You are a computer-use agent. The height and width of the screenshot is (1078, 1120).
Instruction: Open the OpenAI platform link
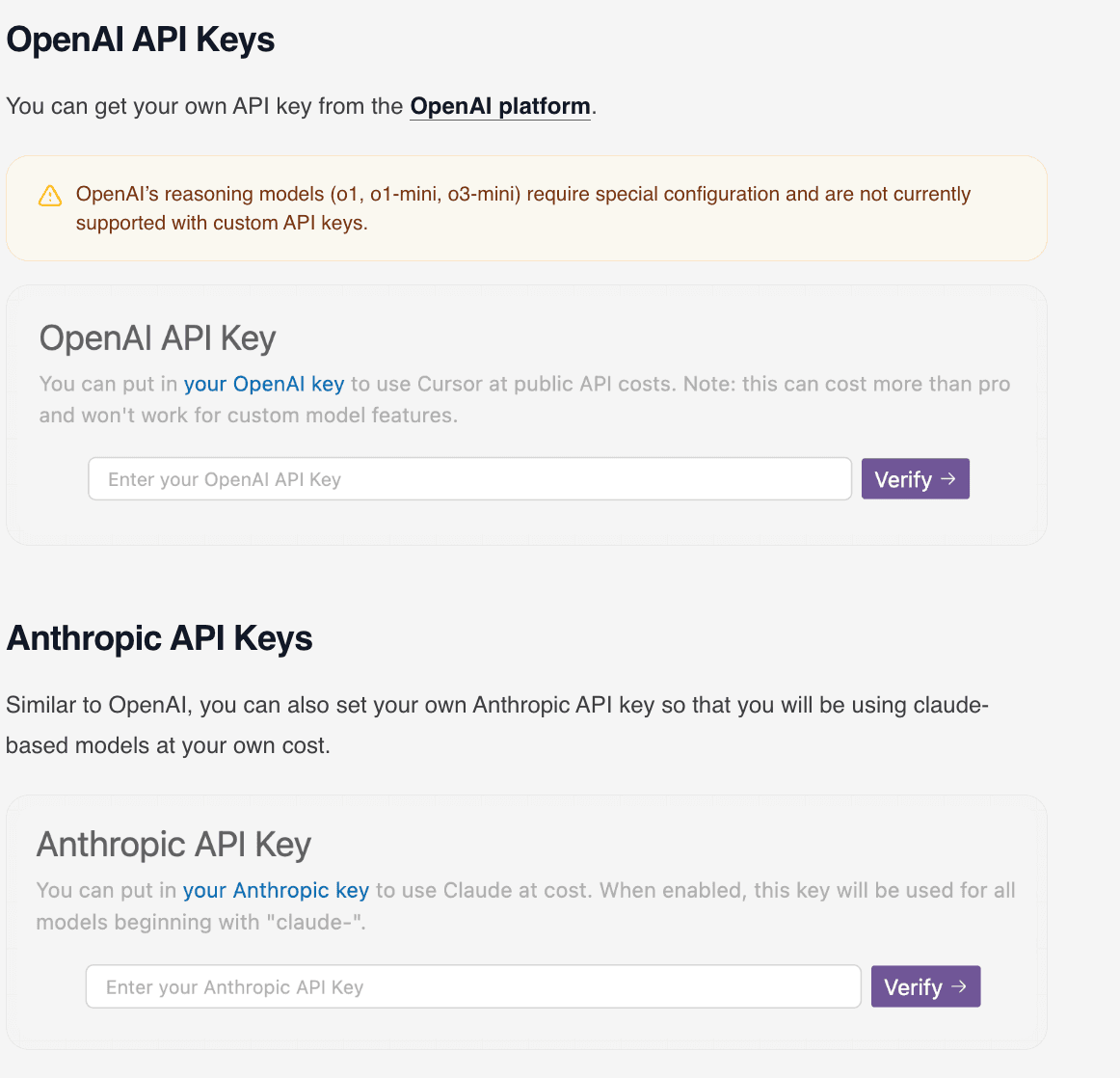click(500, 106)
